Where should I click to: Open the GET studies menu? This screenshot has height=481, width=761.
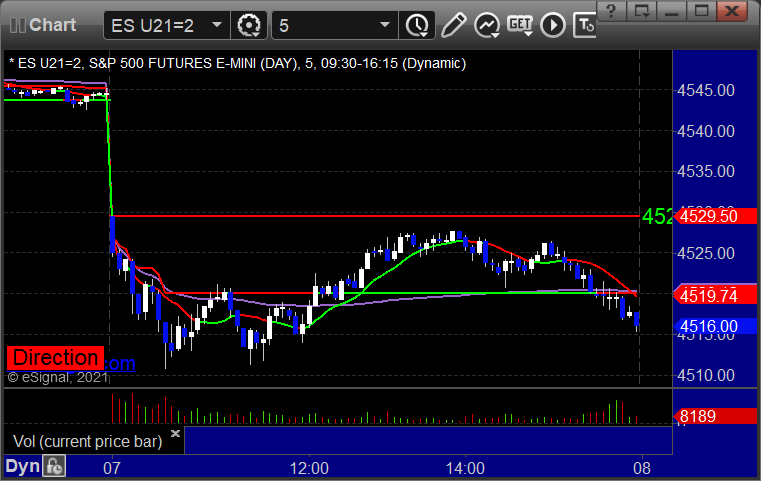520,25
